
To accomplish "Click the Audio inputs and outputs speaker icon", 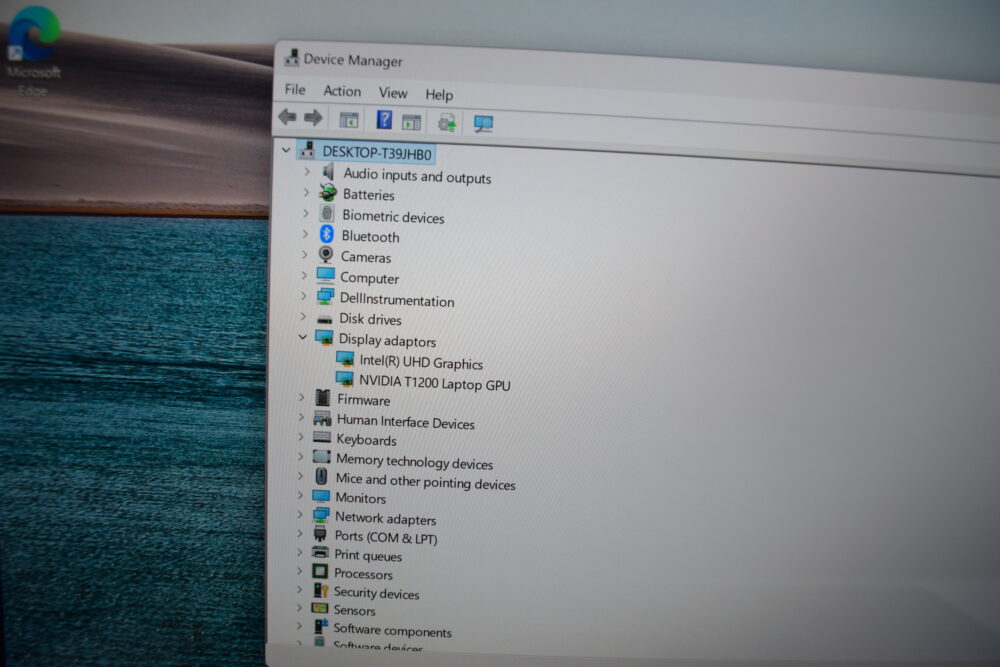I will pyautogui.click(x=328, y=171).
